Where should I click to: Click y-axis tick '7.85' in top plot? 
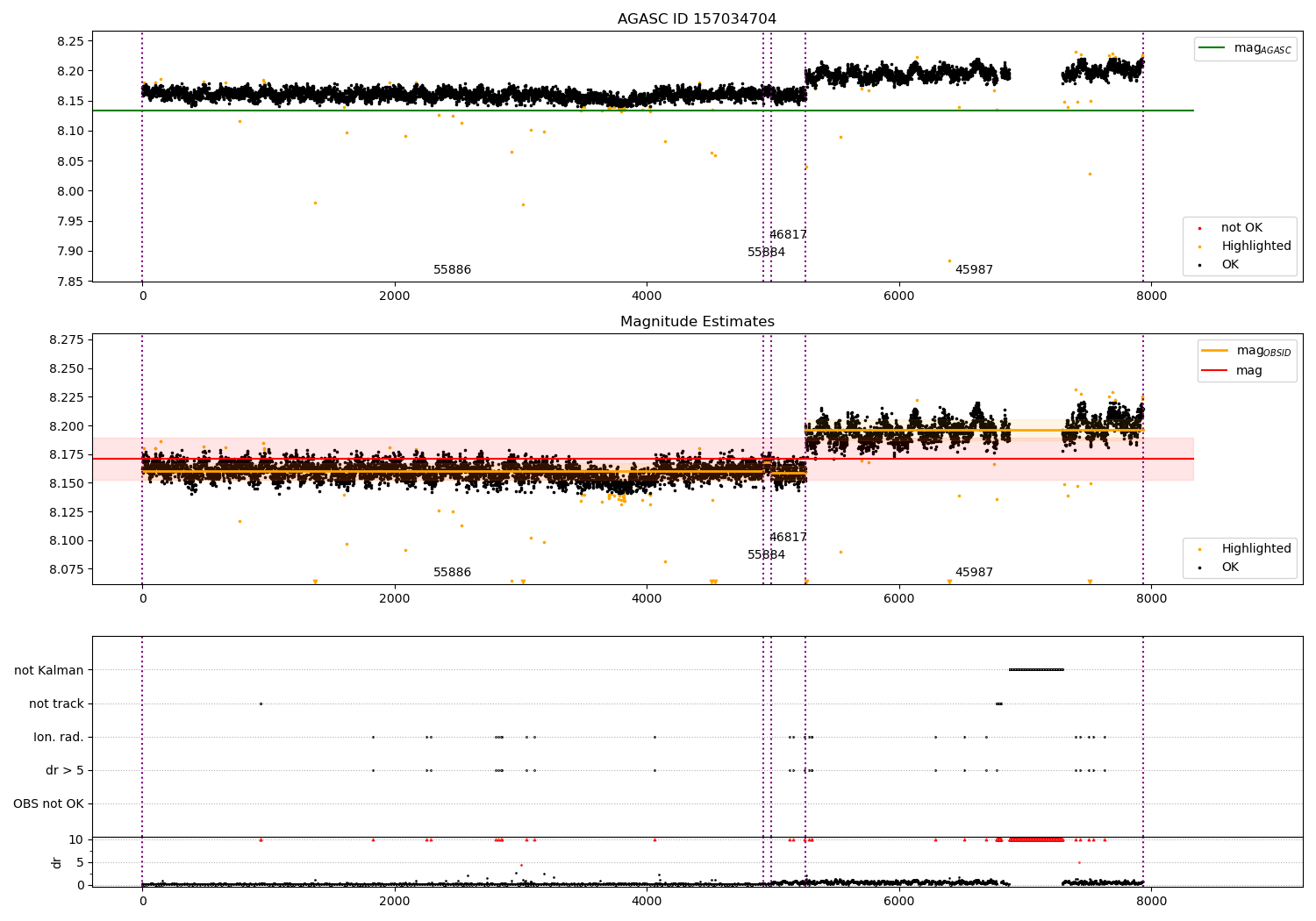(x=69, y=282)
